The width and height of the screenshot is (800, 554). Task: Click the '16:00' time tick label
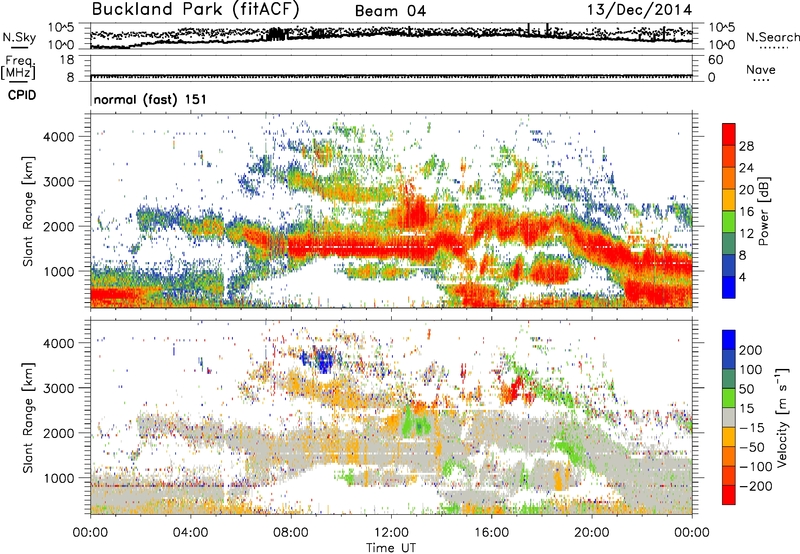[491, 533]
